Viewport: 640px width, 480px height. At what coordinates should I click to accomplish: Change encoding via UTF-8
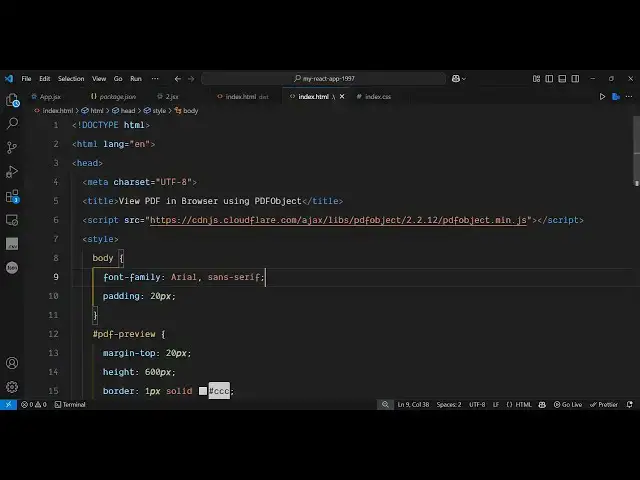tap(477, 404)
